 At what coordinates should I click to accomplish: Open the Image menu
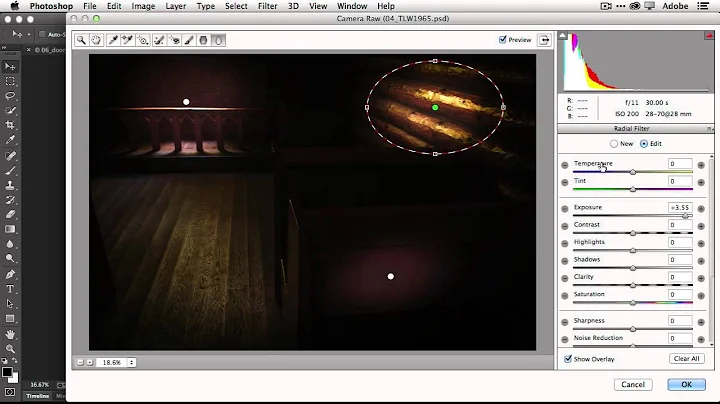143,6
